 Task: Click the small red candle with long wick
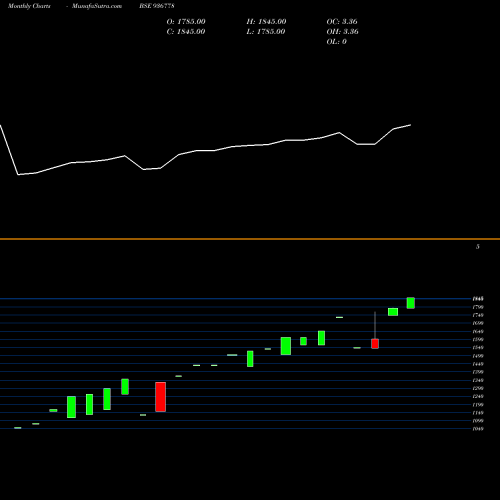coord(375,344)
